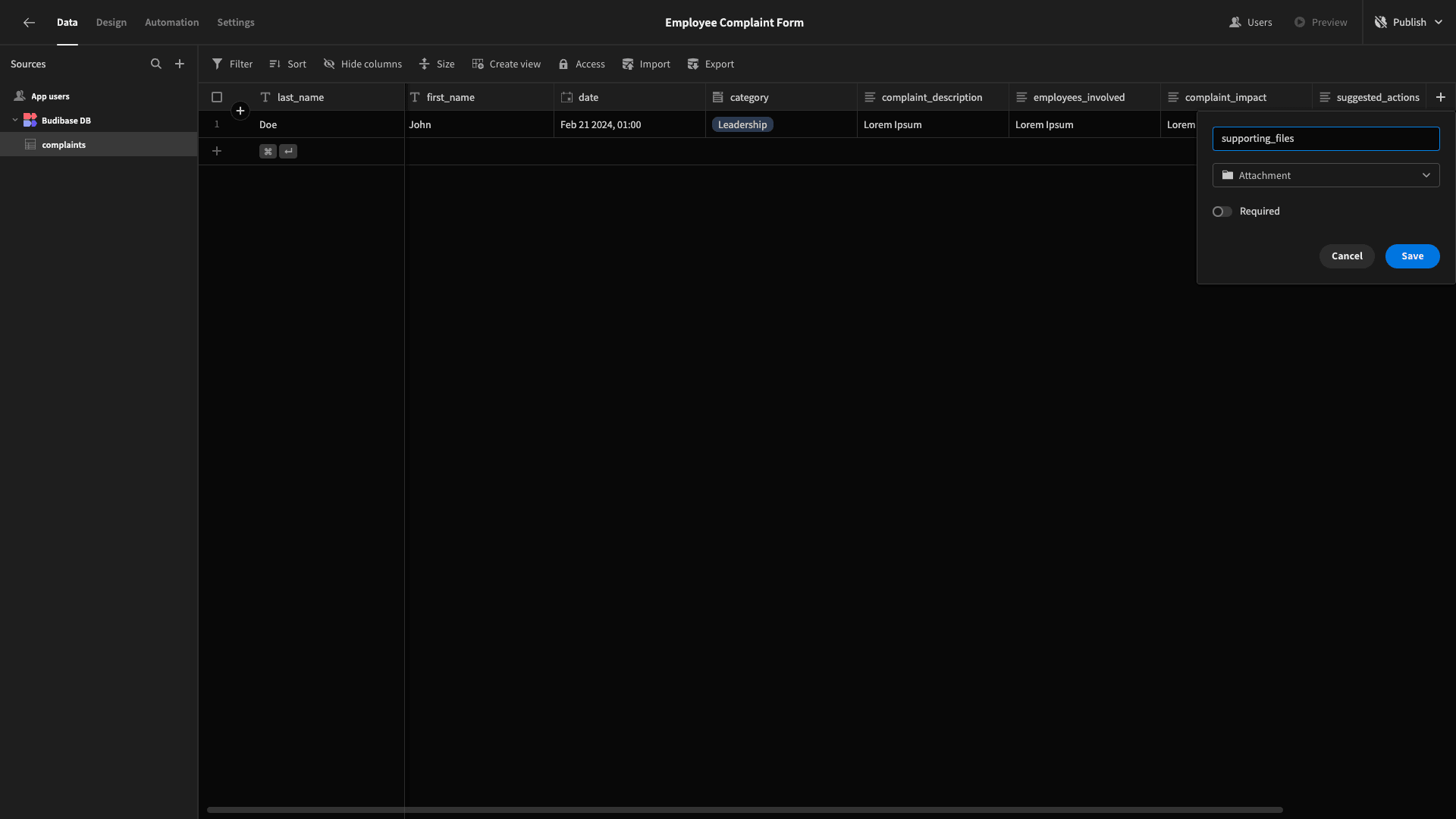Search sources with the magnifier icon
The image size is (1456, 819).
156,64
